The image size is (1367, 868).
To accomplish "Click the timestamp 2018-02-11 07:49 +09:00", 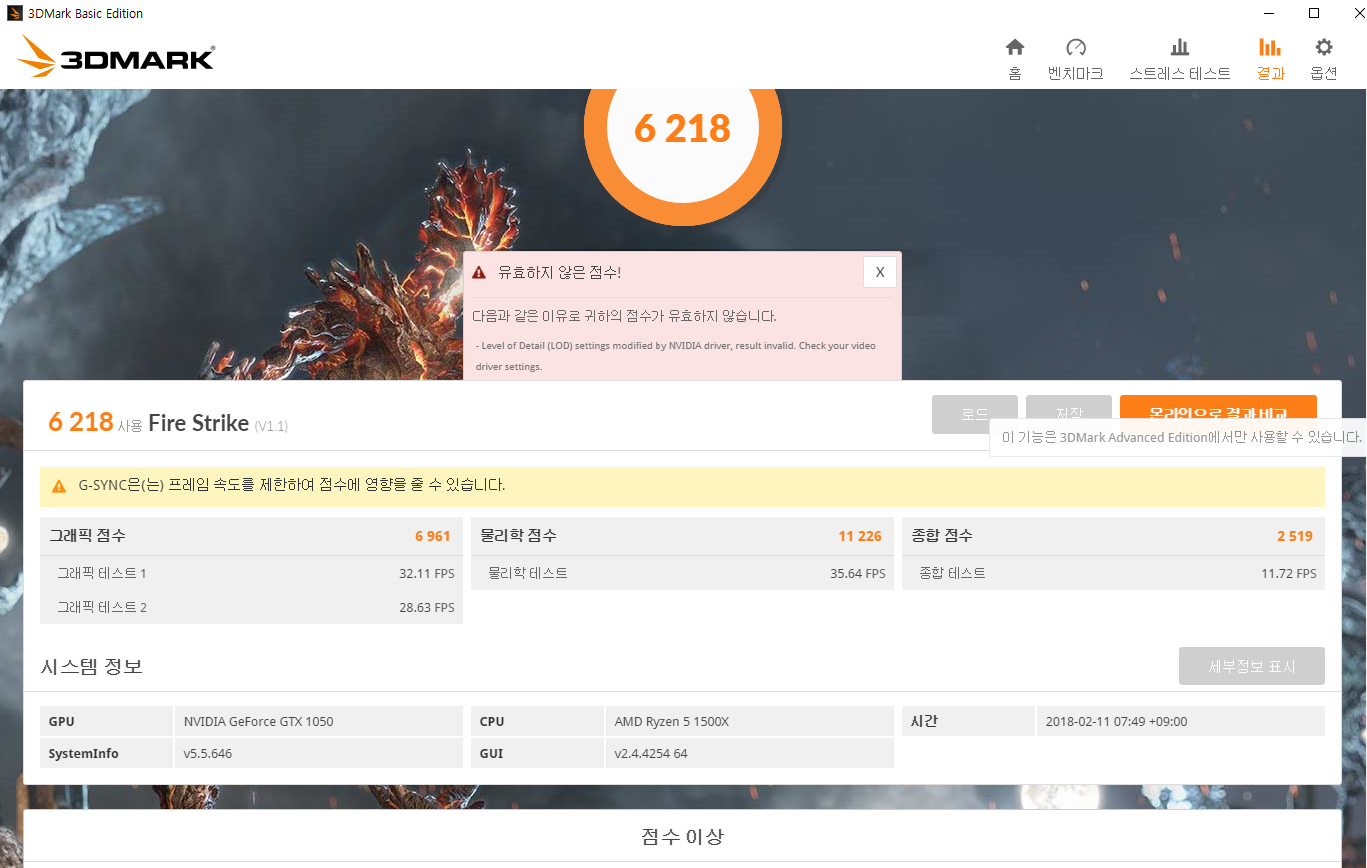I will coord(1116,721).
